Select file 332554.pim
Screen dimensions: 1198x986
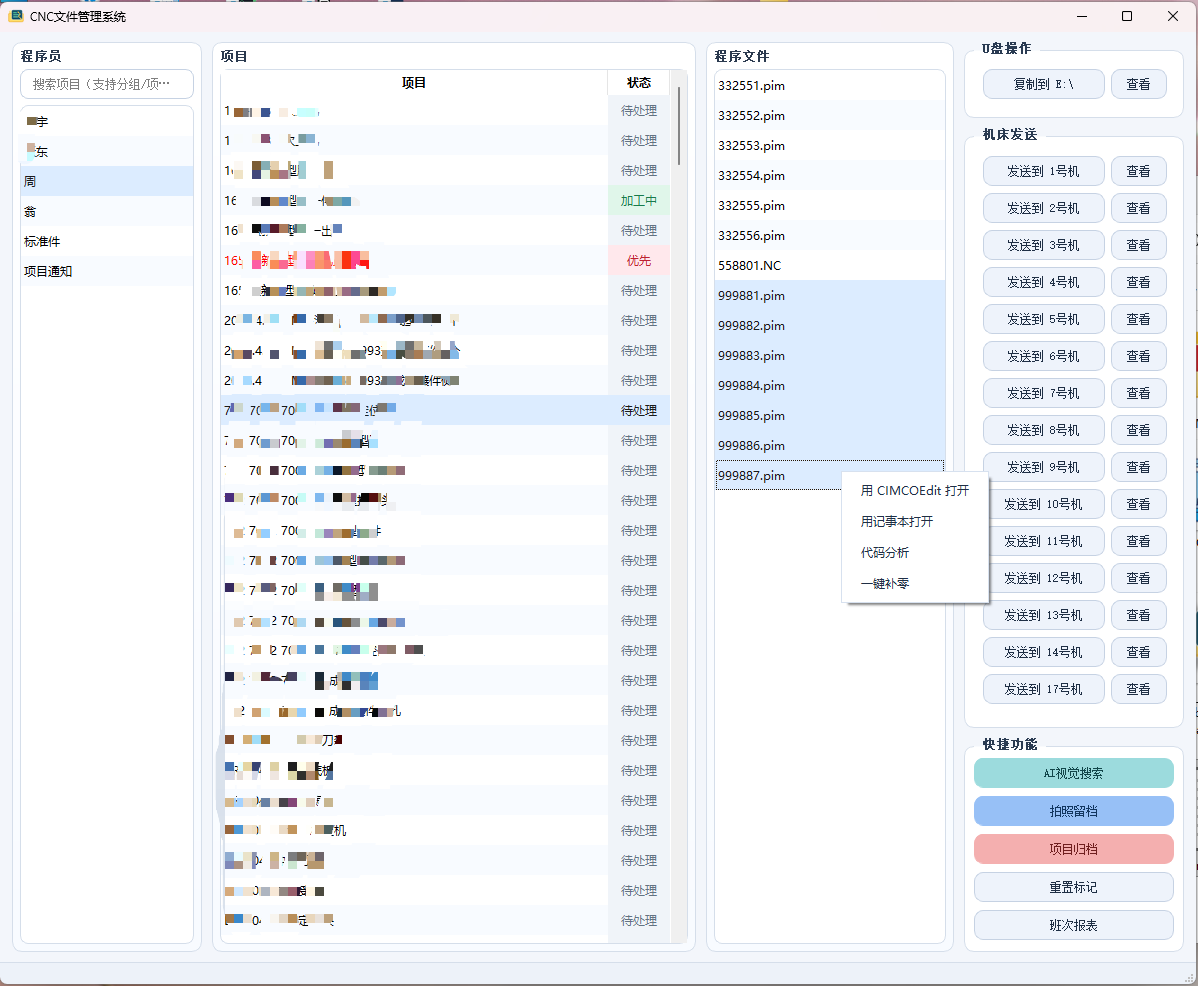click(x=830, y=176)
